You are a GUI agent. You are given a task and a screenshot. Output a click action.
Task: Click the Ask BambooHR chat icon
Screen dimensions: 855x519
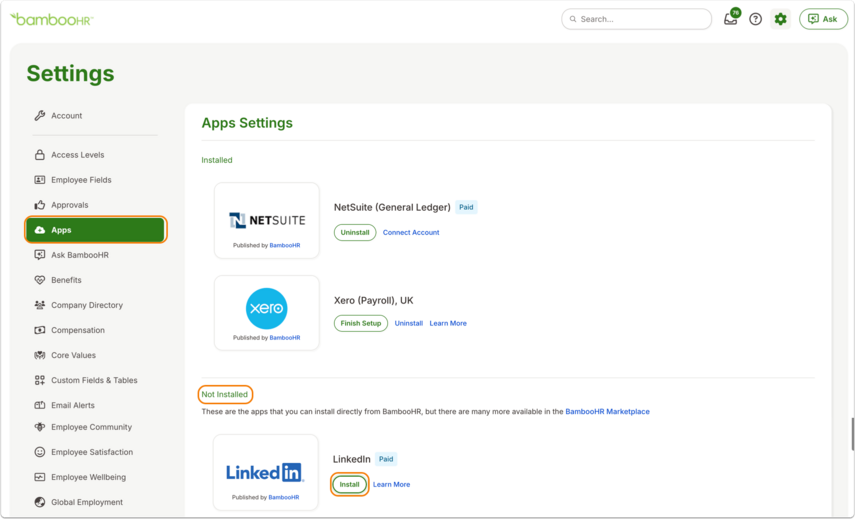(40, 255)
